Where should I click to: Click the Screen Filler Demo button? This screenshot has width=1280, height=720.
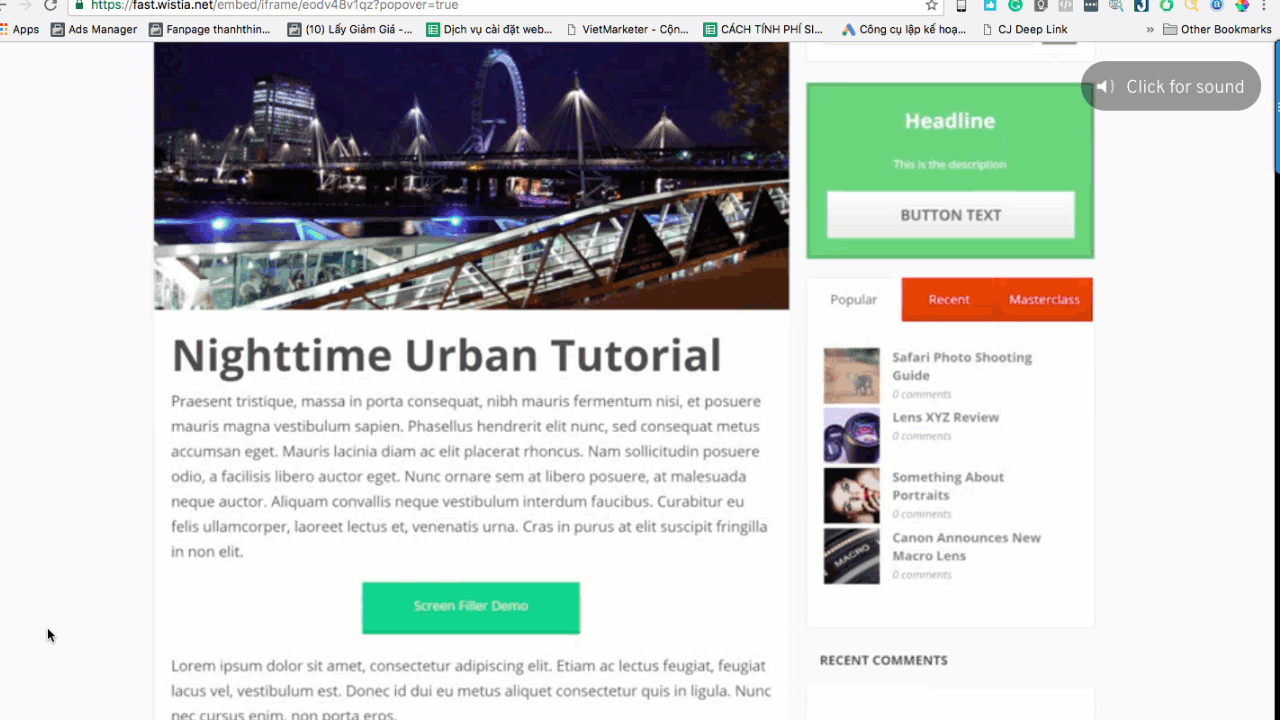pos(471,607)
